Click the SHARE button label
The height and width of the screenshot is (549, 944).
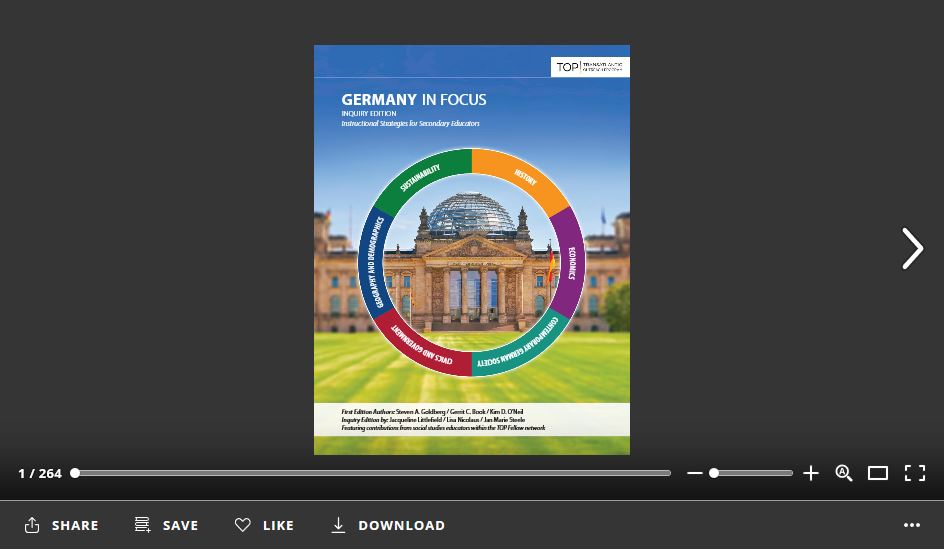coord(75,526)
